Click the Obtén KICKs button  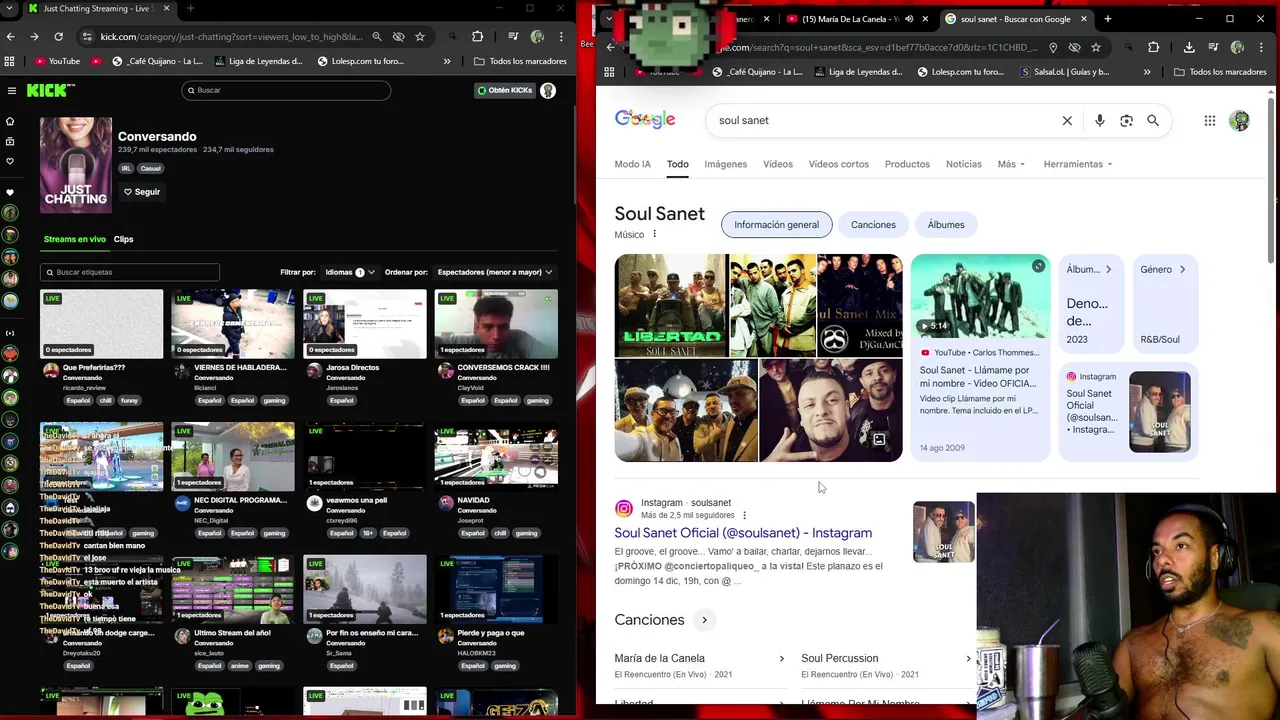pyautogui.click(x=504, y=90)
